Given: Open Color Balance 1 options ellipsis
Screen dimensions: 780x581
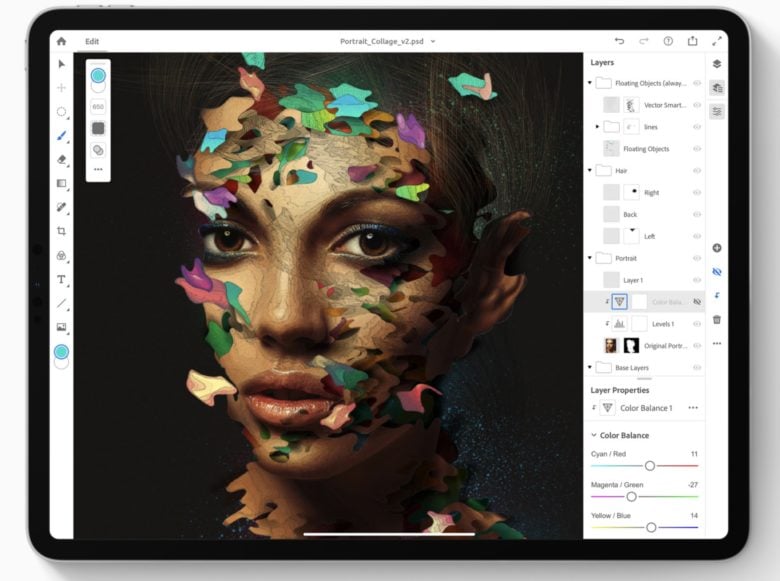Looking at the screenshot, I should [693, 408].
